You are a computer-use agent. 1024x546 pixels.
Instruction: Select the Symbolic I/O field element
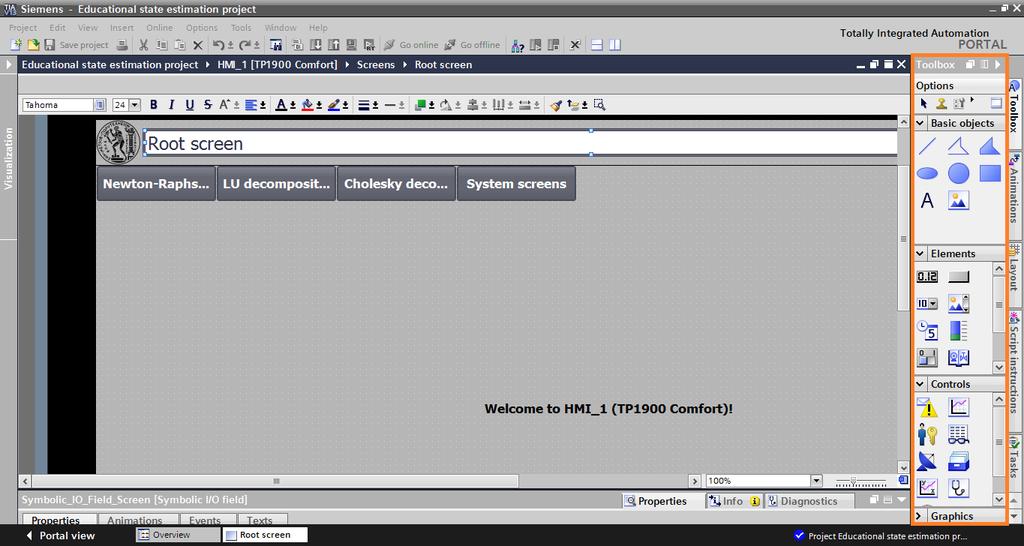927,304
